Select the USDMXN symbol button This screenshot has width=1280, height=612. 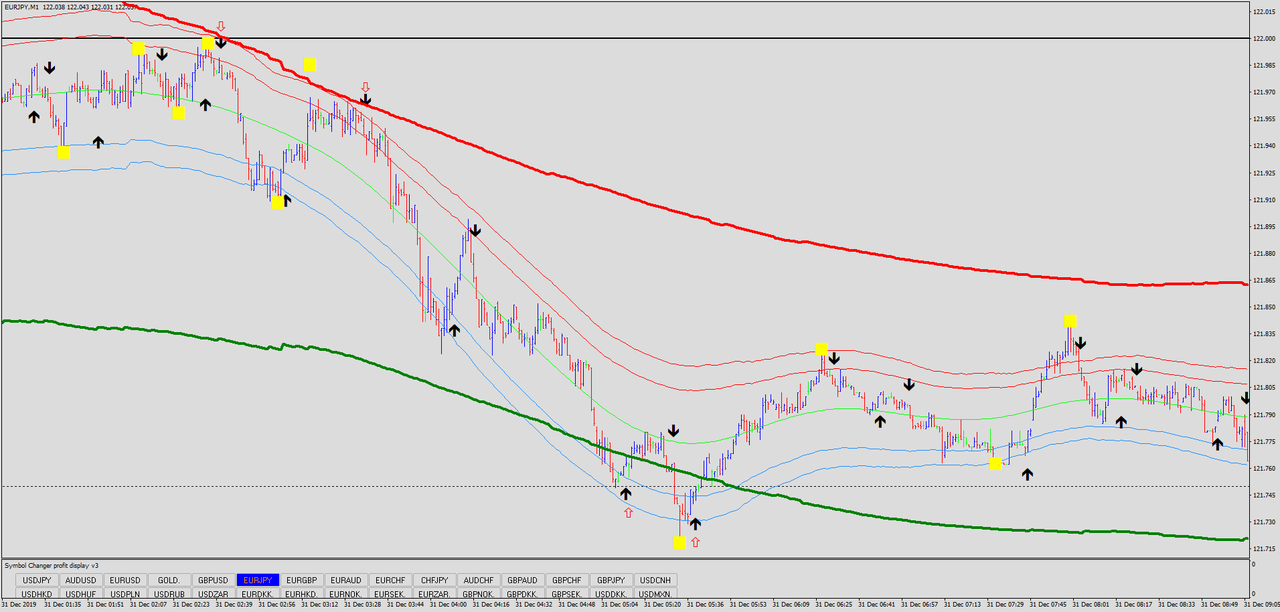[653, 593]
